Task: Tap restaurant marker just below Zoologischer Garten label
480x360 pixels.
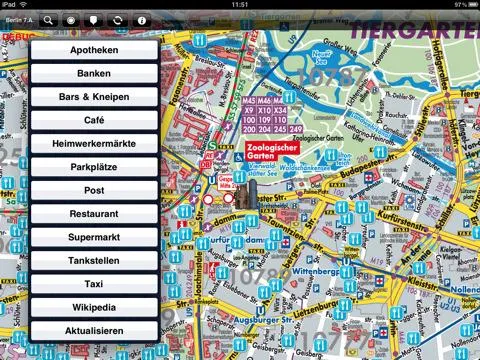Action: click(x=239, y=177)
